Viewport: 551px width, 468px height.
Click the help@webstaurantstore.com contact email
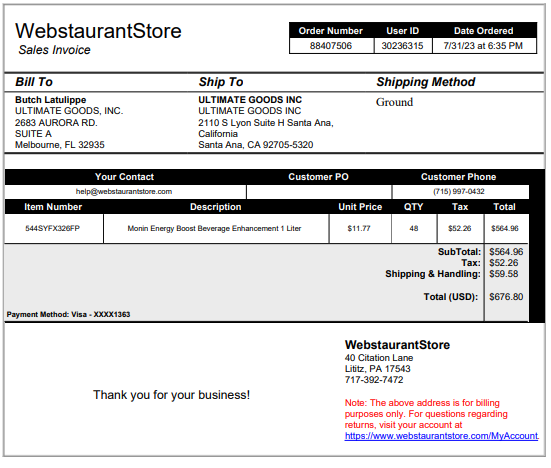point(124,191)
